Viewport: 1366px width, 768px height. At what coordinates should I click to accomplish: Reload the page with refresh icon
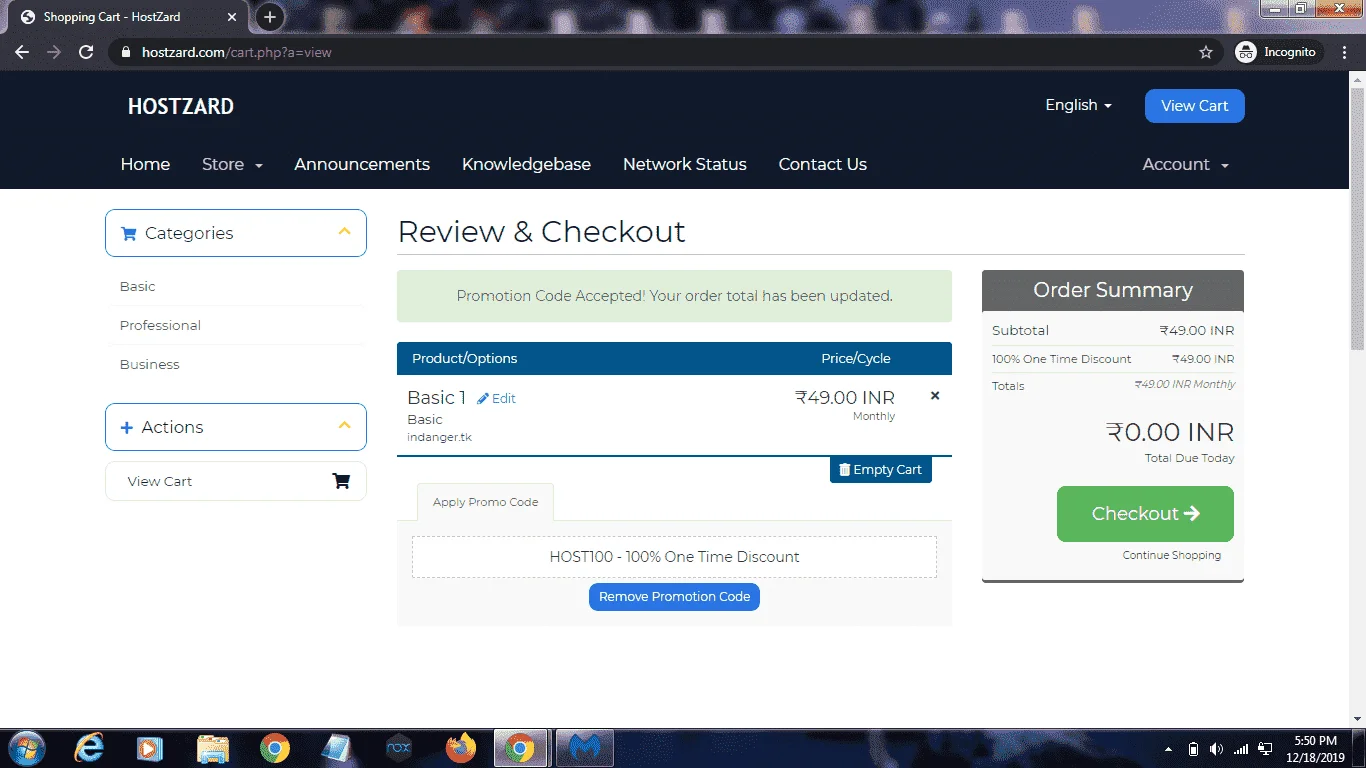pos(86,52)
